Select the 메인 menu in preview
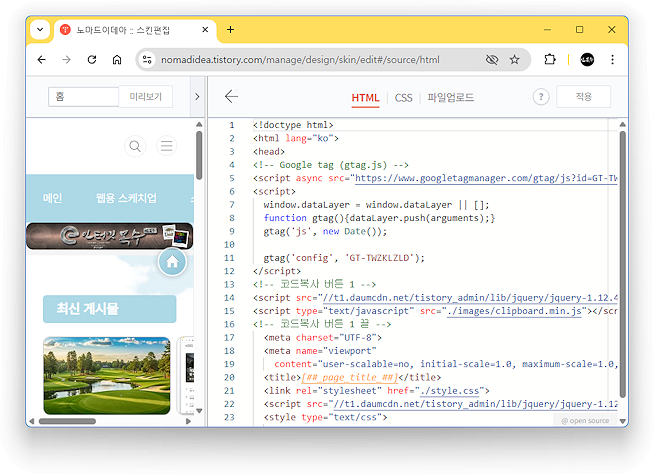This screenshot has width=654, height=475. point(52,198)
